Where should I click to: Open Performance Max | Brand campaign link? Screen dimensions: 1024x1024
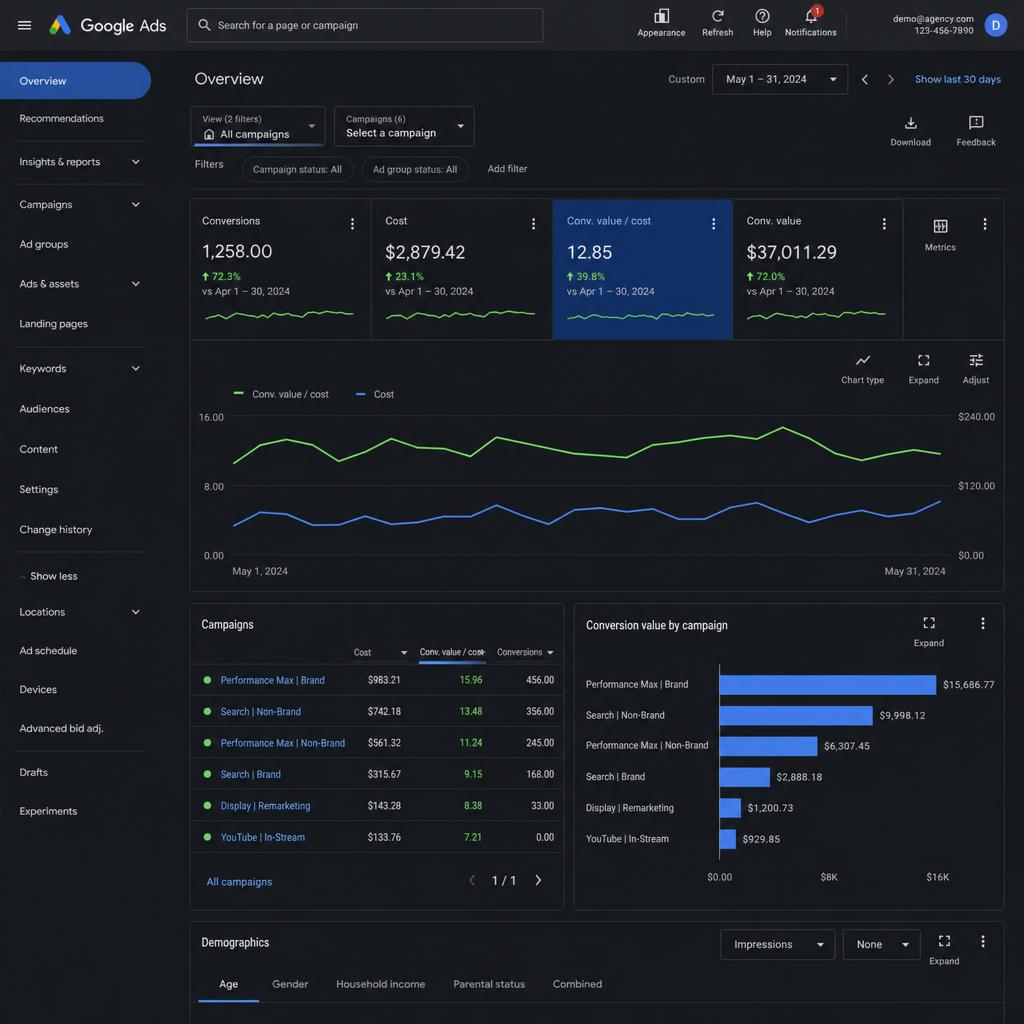tap(272, 680)
